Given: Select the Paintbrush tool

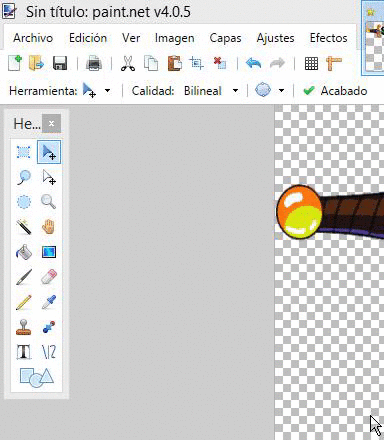Looking at the screenshot, I should pyautogui.click(x=24, y=277).
